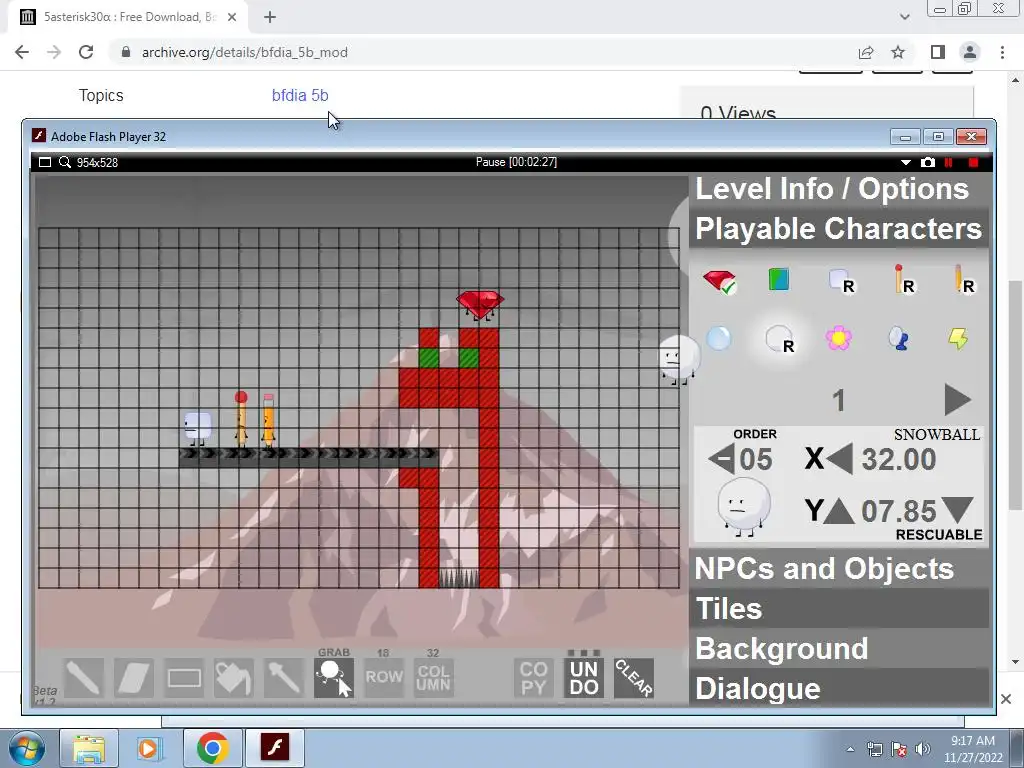Screen dimensions: 1024x768
Task: Select the paint bucket fill tool
Action: [x=234, y=677]
